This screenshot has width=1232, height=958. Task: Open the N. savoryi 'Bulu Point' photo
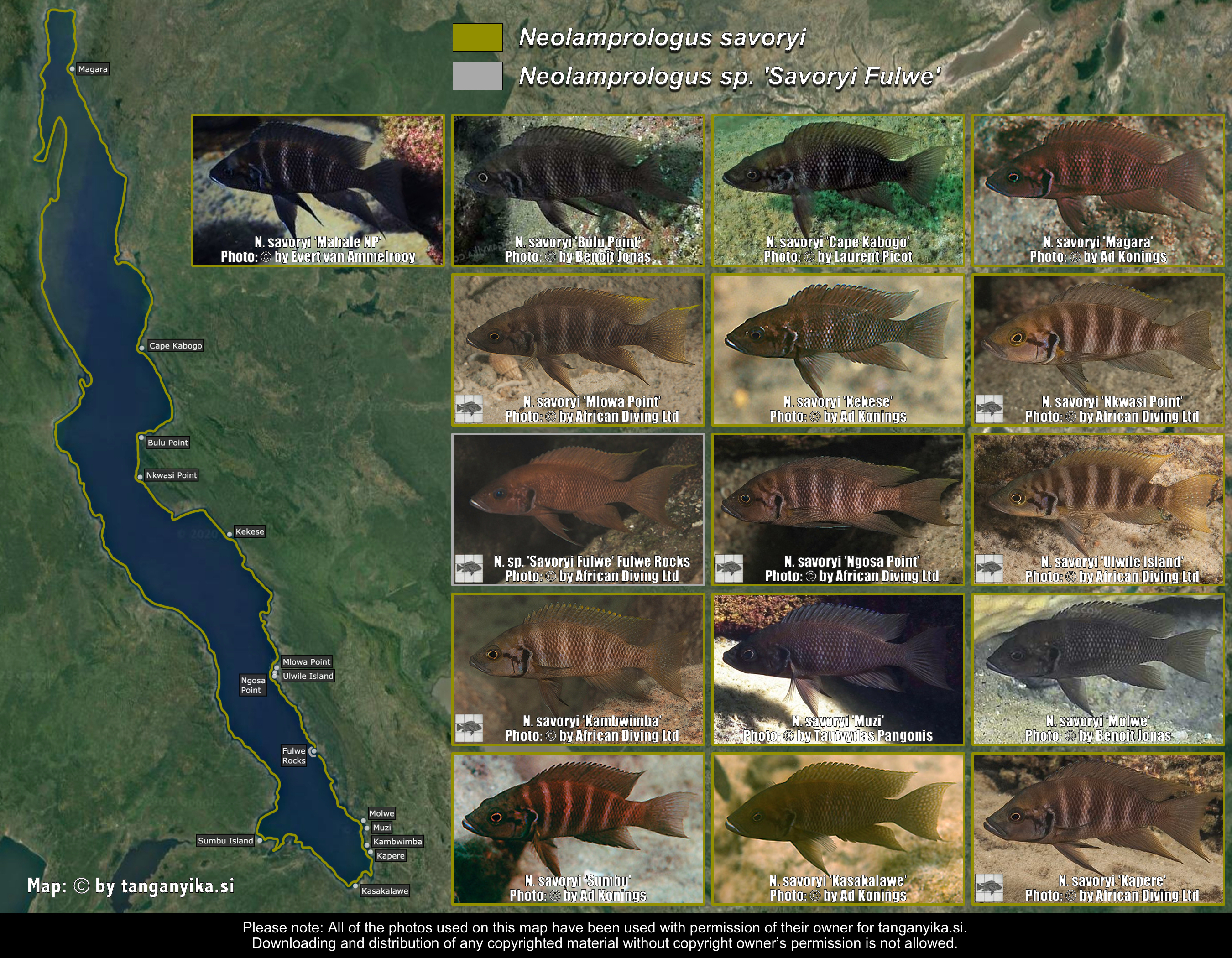[x=578, y=190]
